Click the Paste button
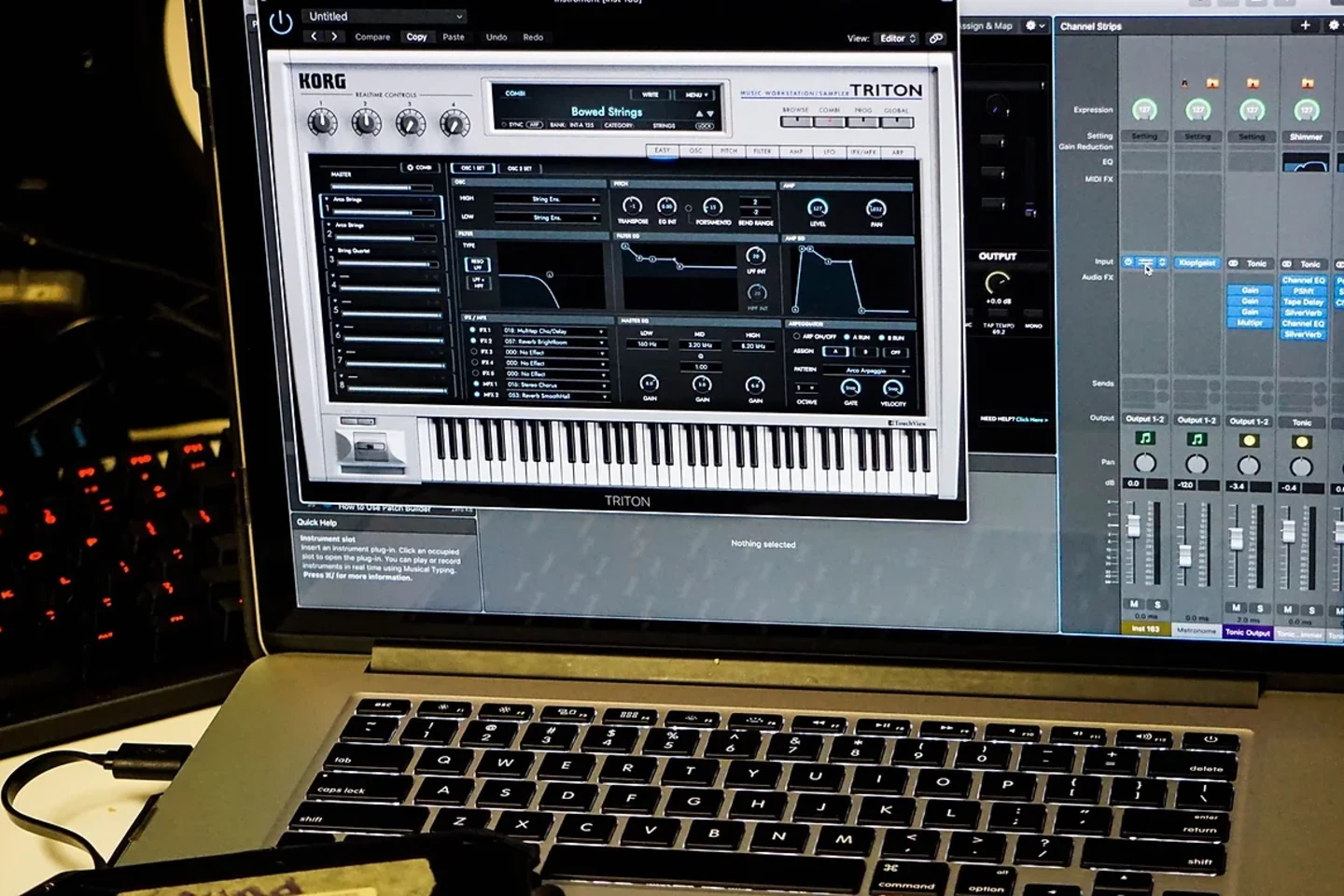Image resolution: width=1344 pixels, height=896 pixels. click(454, 37)
